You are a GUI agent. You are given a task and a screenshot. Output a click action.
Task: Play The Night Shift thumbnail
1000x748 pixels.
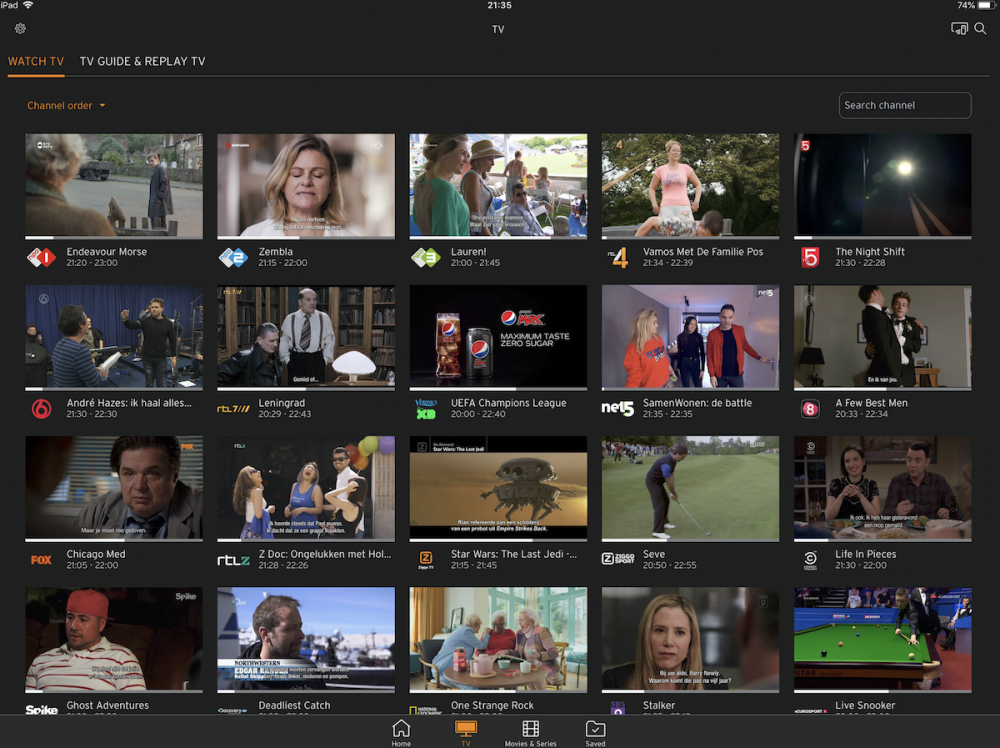point(883,186)
